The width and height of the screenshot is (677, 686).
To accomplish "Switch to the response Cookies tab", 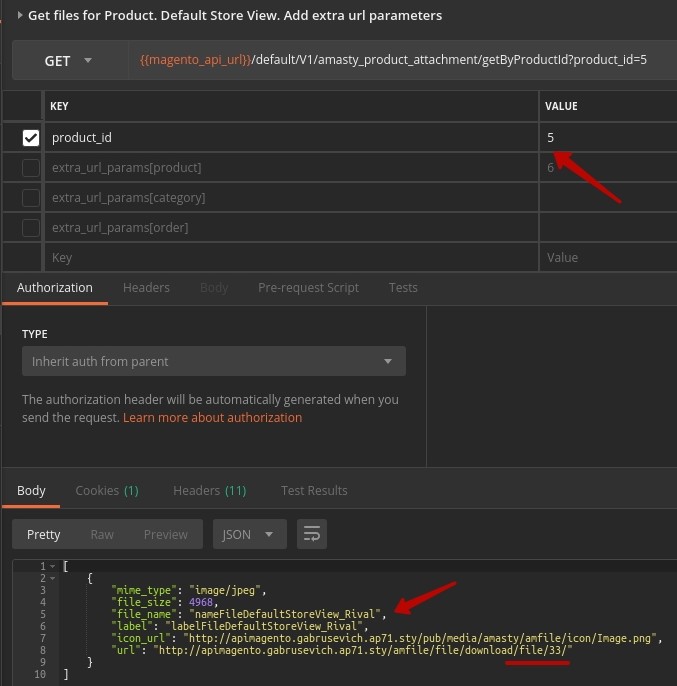I will pyautogui.click(x=106, y=491).
